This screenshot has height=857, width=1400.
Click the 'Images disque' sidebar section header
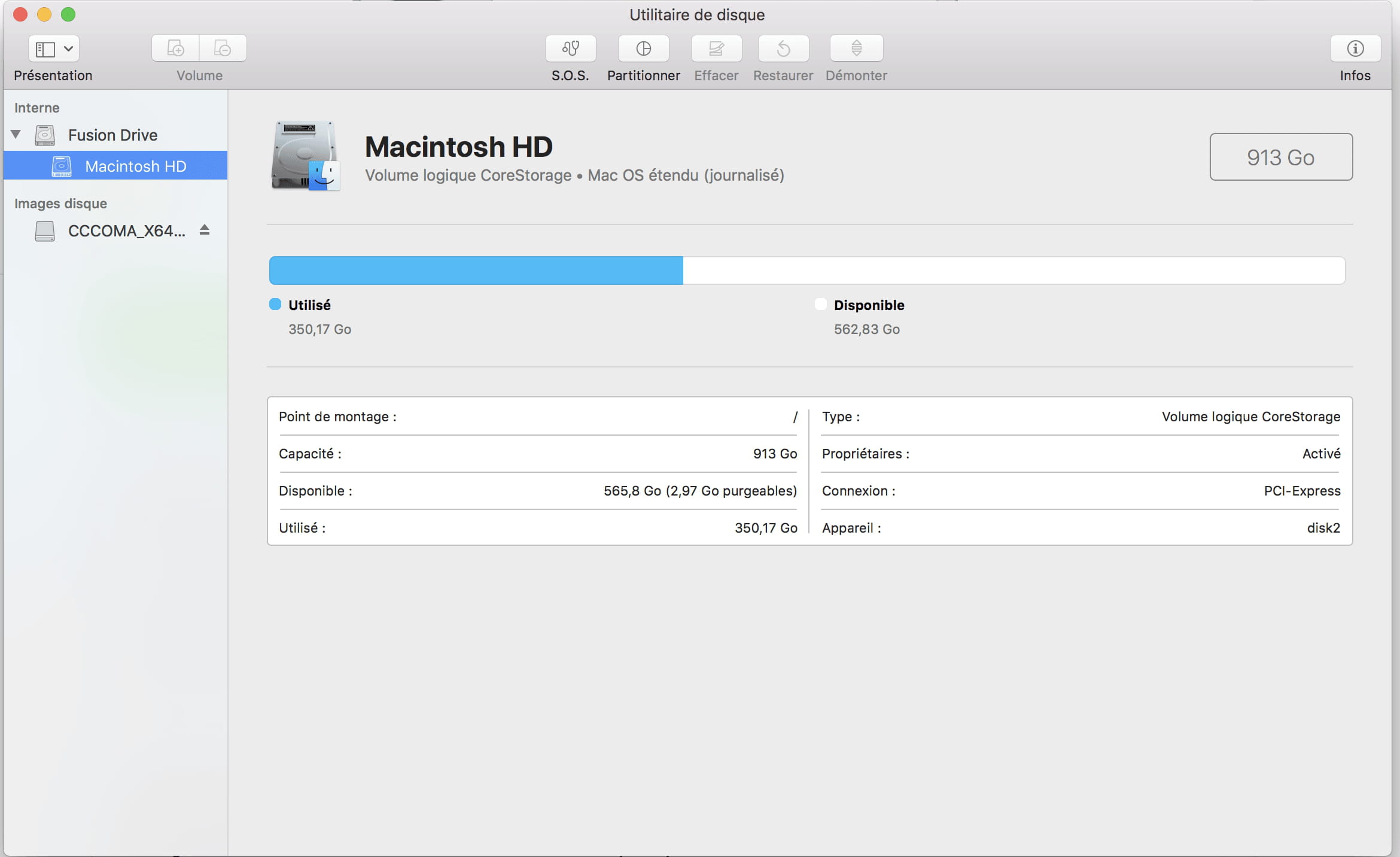(x=60, y=203)
